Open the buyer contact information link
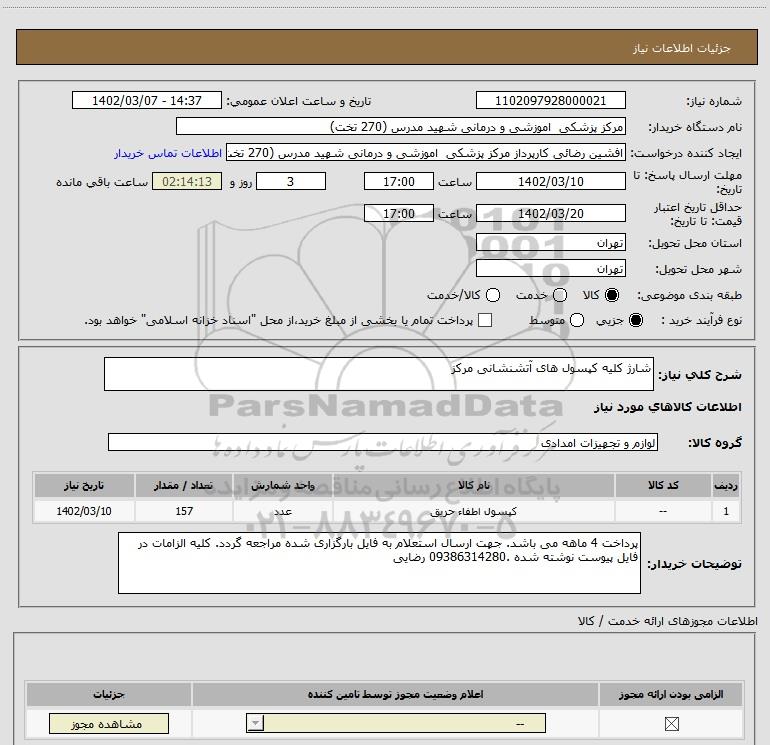The image size is (770, 745). [x=168, y=153]
